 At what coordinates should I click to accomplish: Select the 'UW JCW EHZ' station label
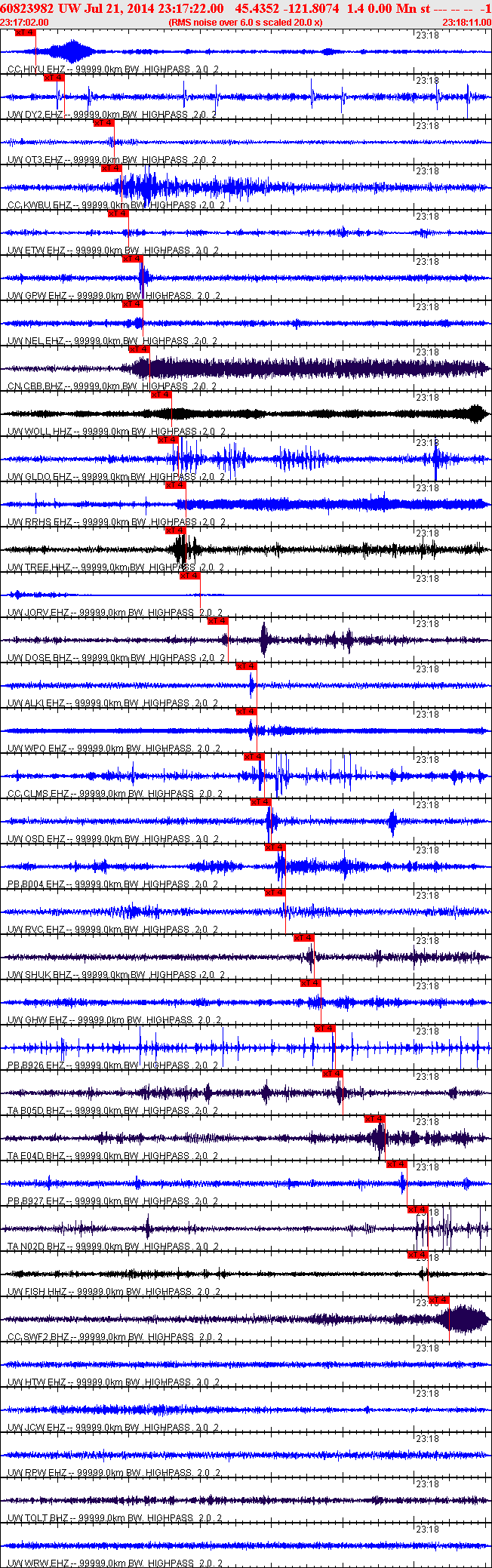(38, 1428)
